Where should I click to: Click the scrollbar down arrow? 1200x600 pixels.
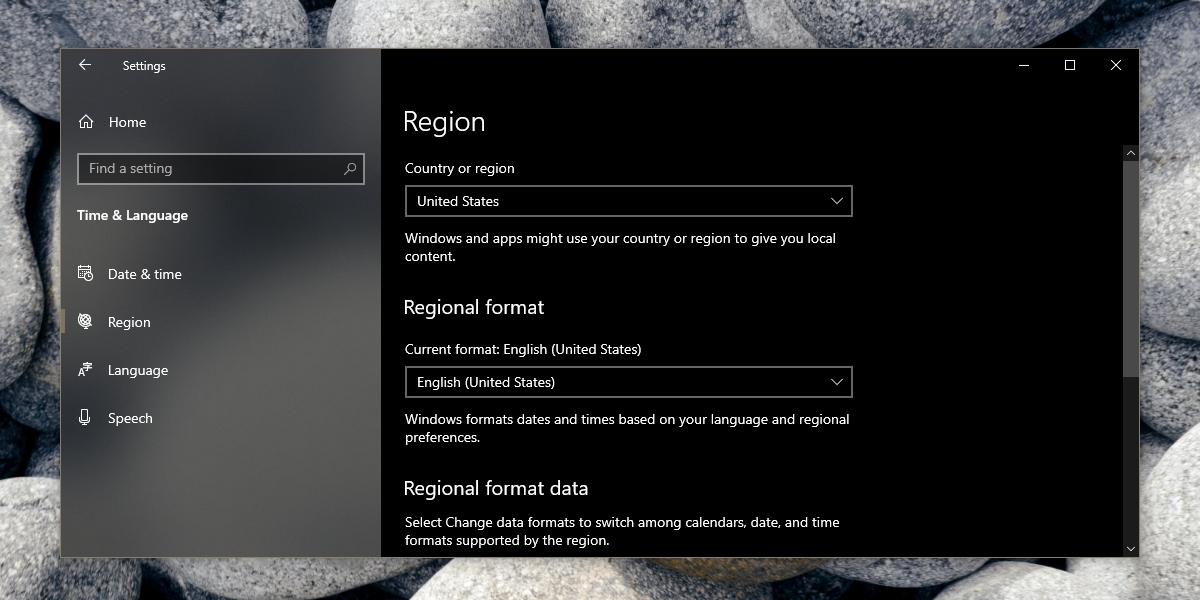pyautogui.click(x=1131, y=549)
